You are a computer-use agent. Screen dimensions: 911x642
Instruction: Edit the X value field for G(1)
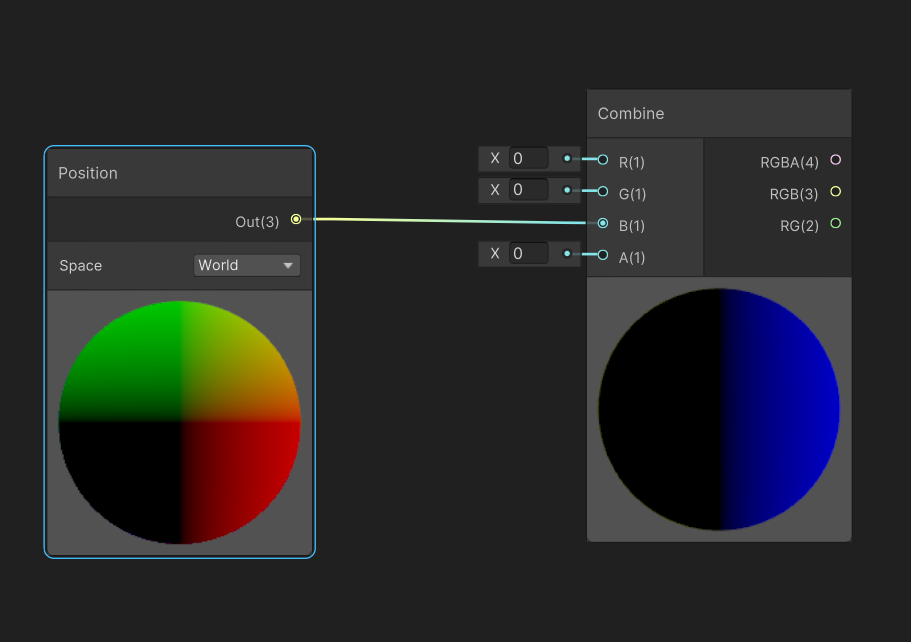(x=529, y=190)
